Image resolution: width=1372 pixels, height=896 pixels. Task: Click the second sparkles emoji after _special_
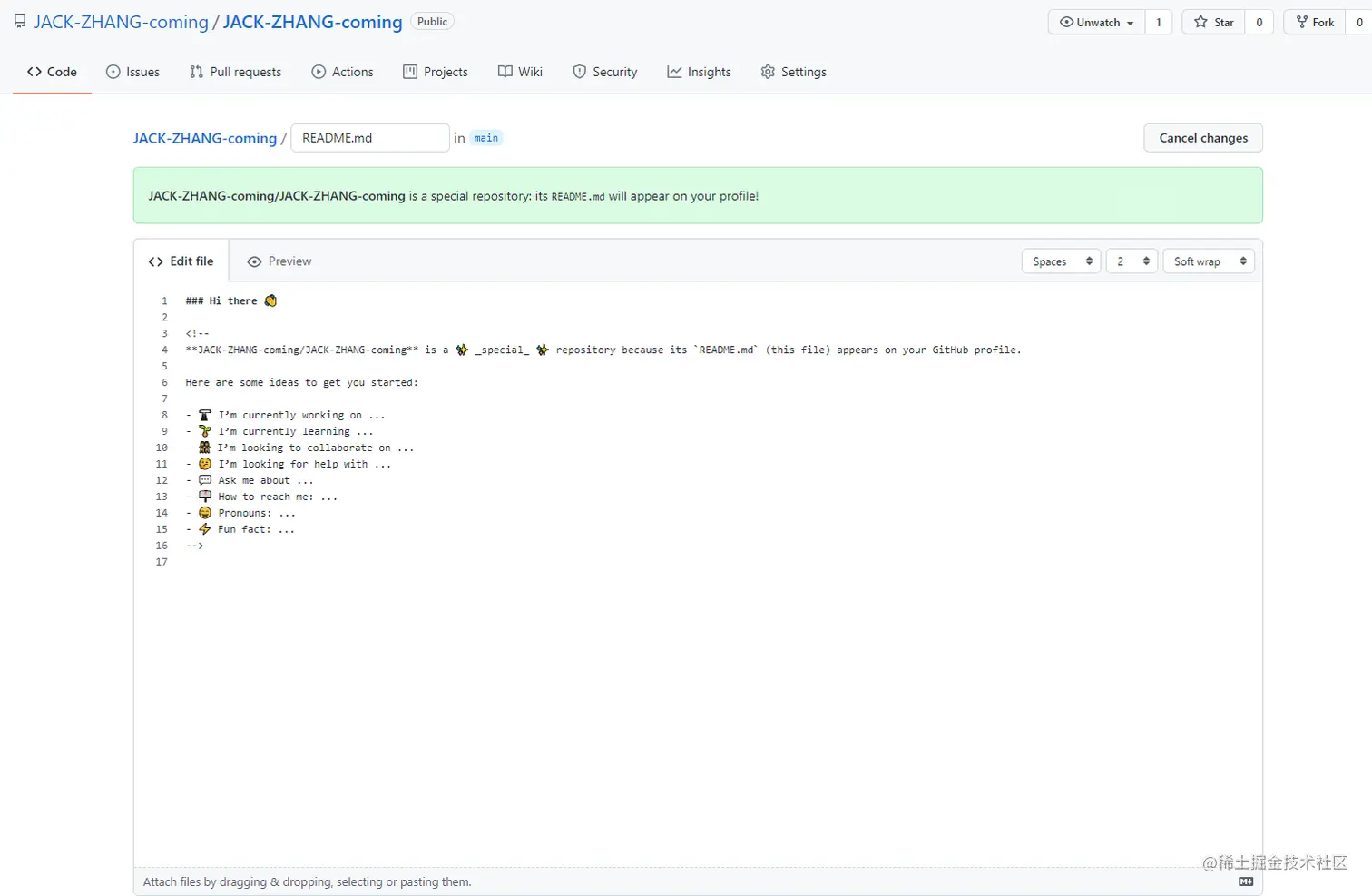tap(543, 350)
